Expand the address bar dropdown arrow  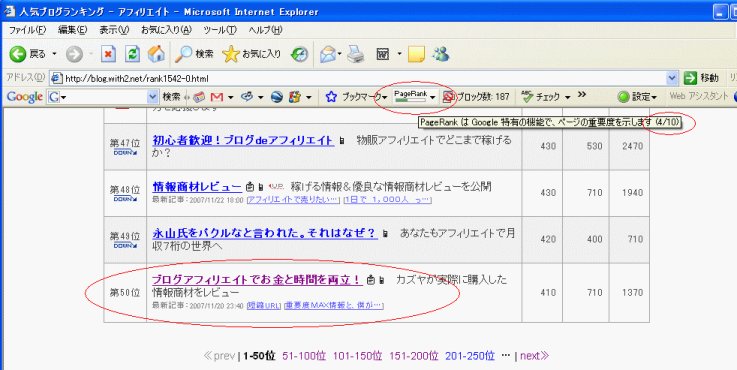tap(672, 78)
